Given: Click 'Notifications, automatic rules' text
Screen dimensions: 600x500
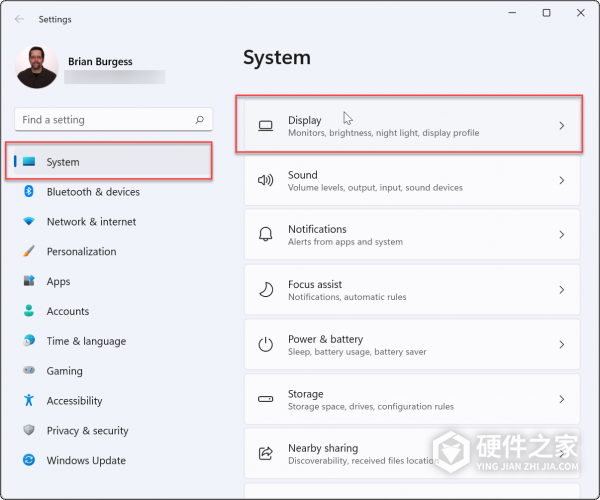Looking at the screenshot, I should [x=347, y=297].
